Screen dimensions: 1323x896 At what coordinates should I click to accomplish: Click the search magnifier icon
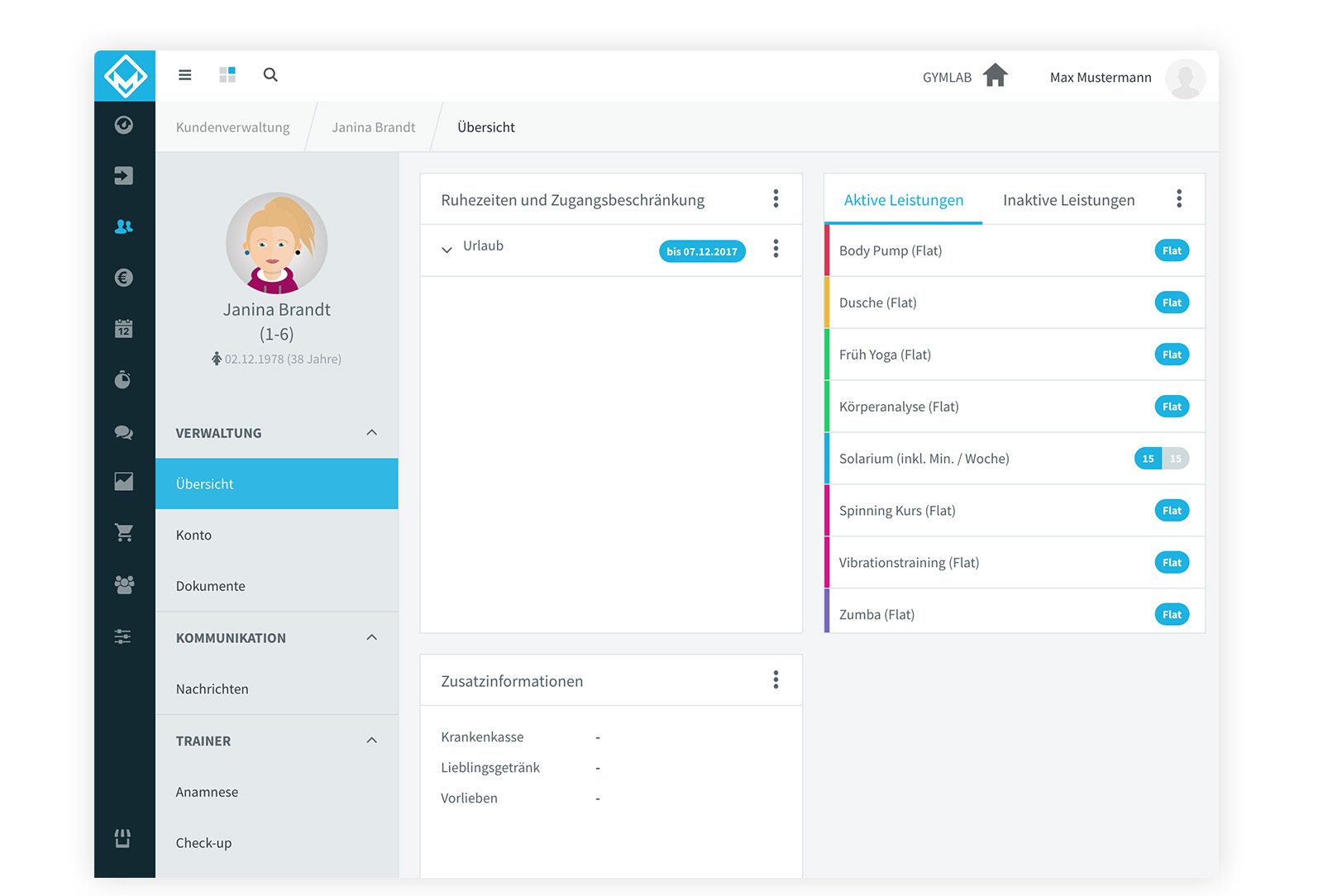(270, 75)
